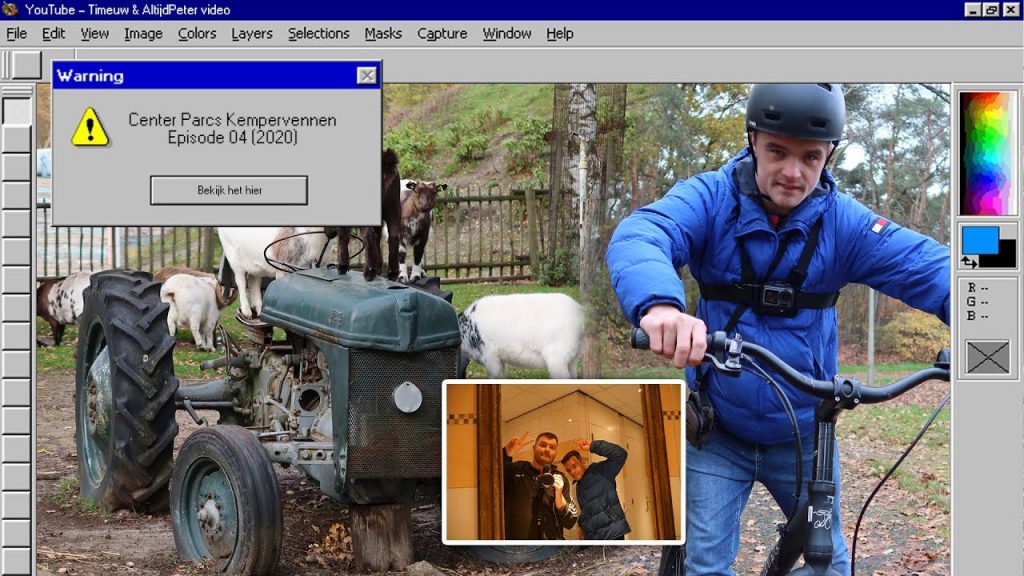Open the Capture menu
1024x576 pixels.
[442, 34]
